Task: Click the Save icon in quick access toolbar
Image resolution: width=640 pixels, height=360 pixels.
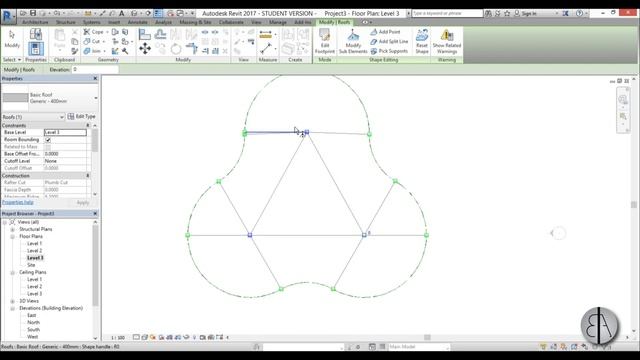Action: coord(33,13)
